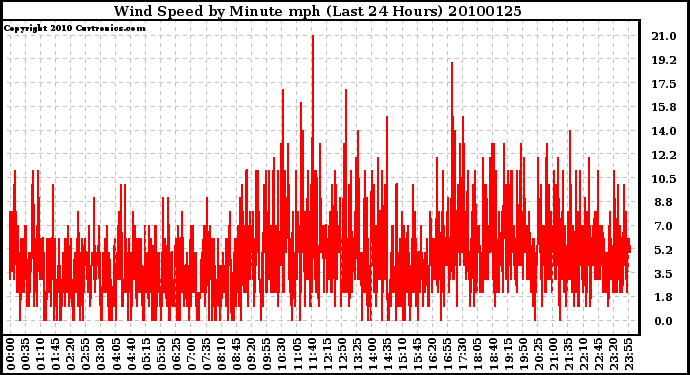690x375 pixels.
Task: Click the 23:55 time label
Action: coord(628,354)
